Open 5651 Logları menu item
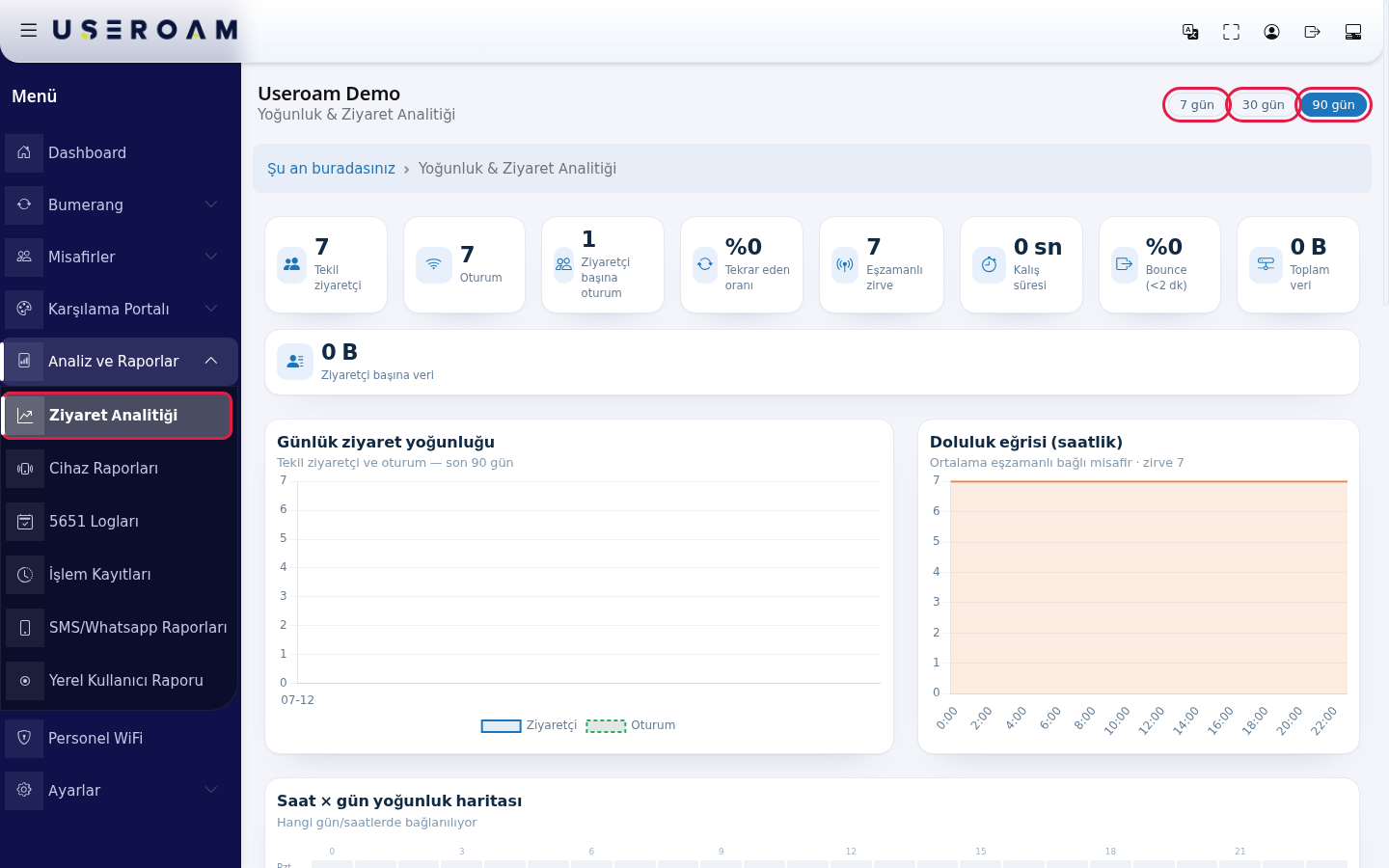Screen dimensions: 1389x868 tap(118, 522)
